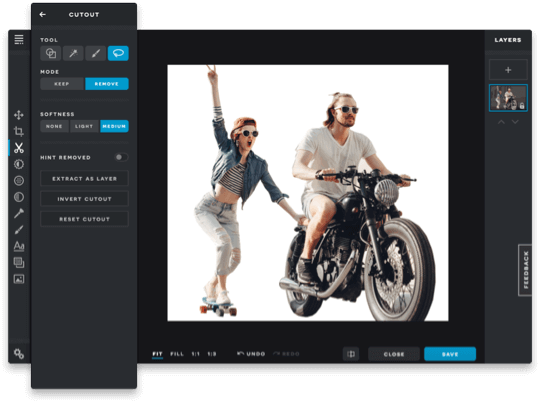This screenshot has height=403, width=540.
Task: Toggle the Hint Removed switch
Action: click(x=121, y=157)
